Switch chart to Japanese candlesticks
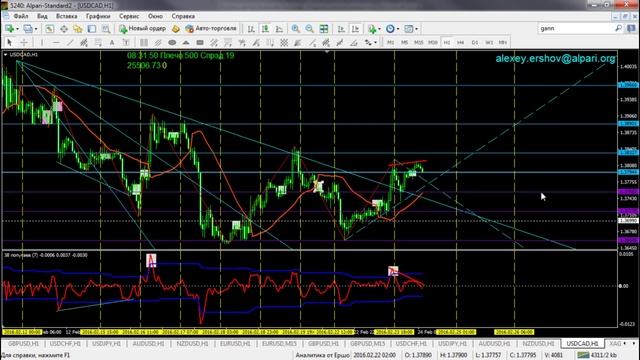640x360 pixels. pyautogui.click(x=265, y=29)
